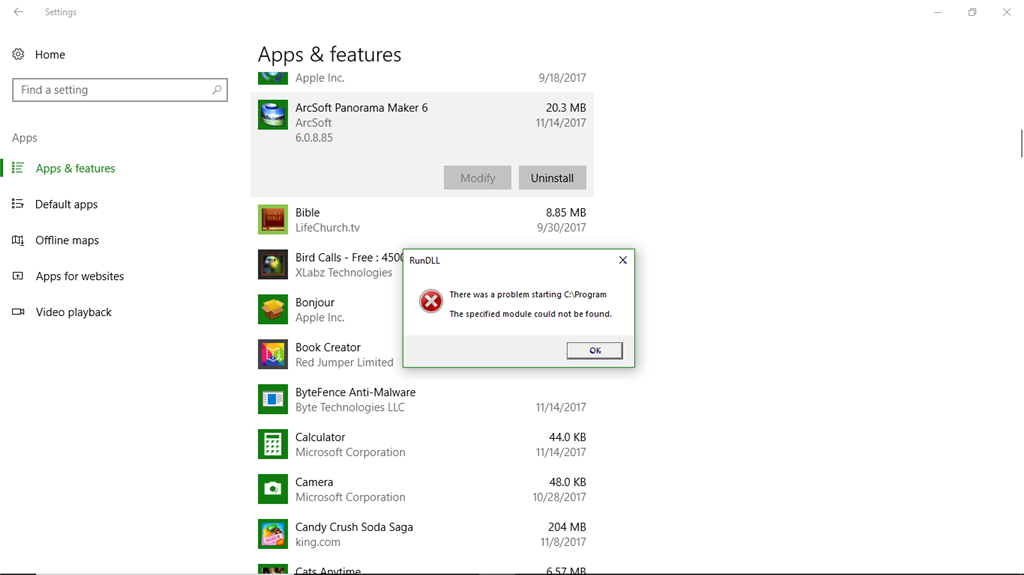Select the Candy Crush Soda Saga name
1024x575 pixels.
point(354,527)
